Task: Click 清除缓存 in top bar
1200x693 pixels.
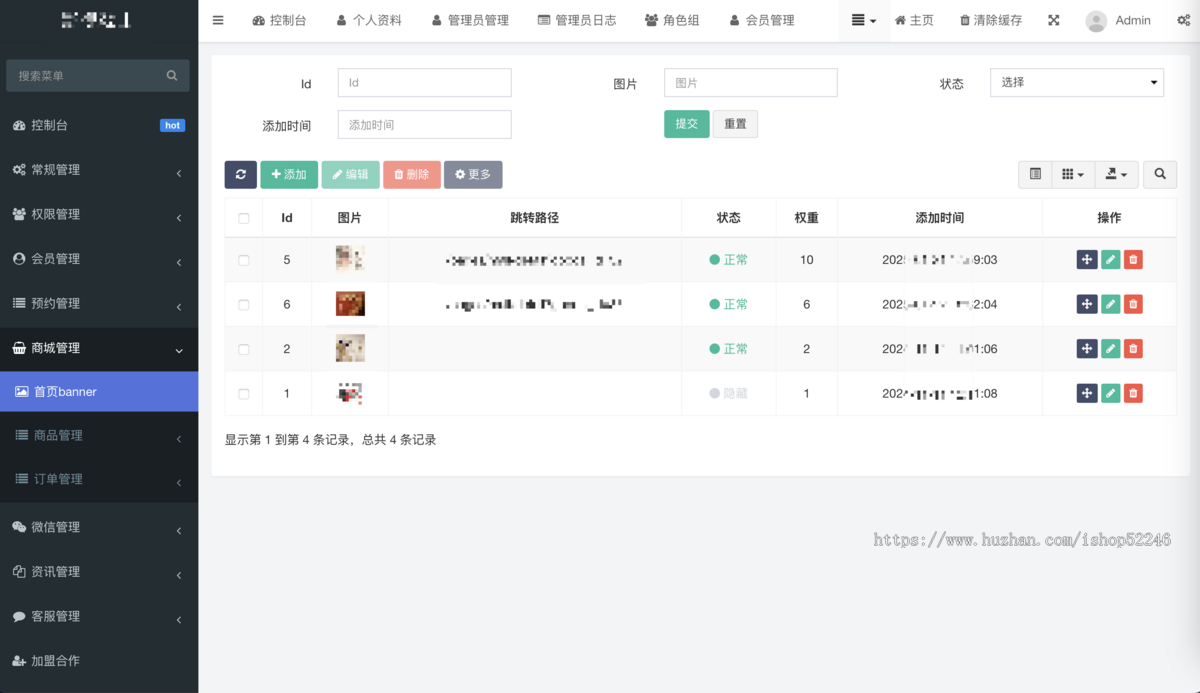Action: pyautogui.click(x=991, y=20)
